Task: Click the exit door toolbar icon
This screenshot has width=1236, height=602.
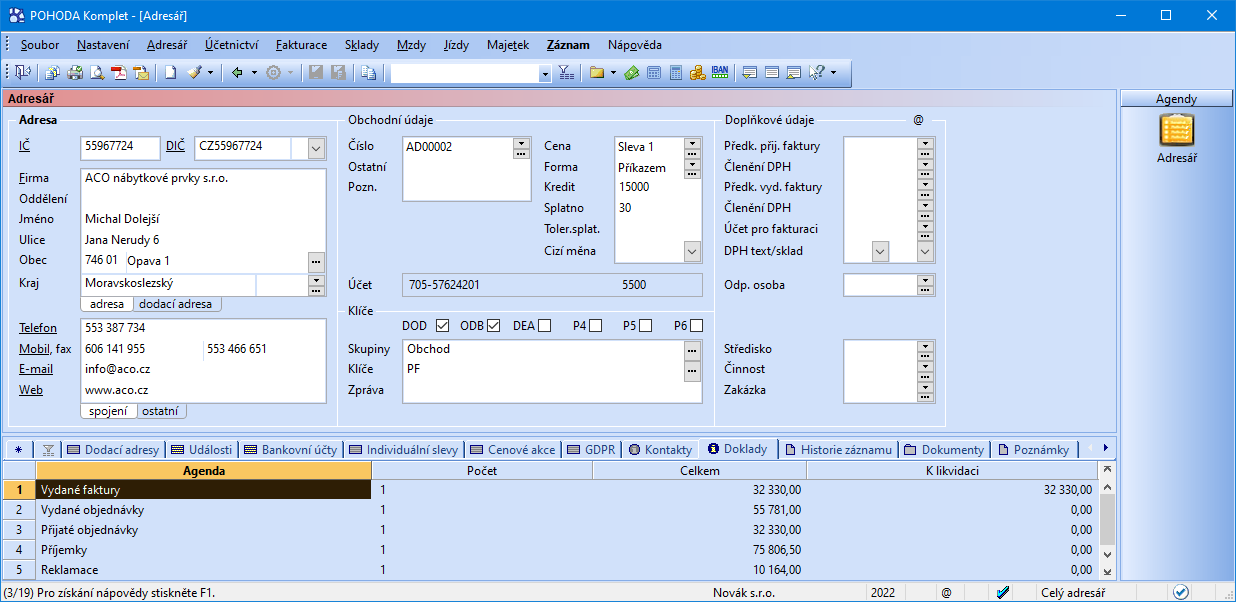Action: point(22,73)
